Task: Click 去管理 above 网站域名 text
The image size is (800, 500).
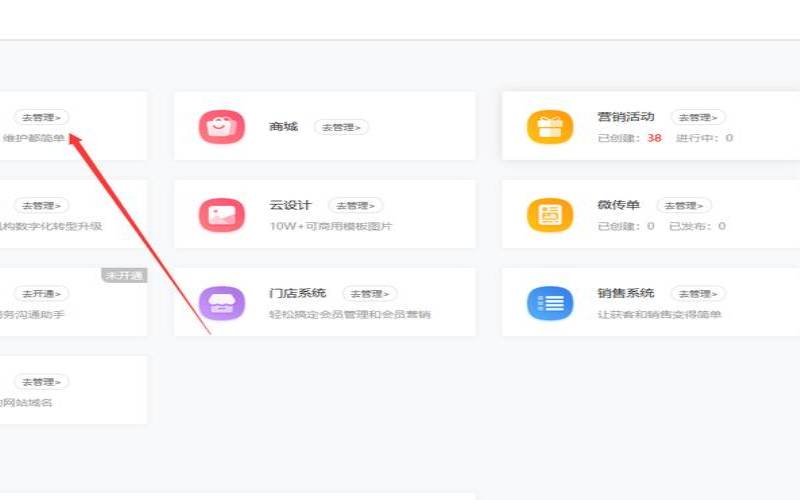Action: tap(41, 382)
